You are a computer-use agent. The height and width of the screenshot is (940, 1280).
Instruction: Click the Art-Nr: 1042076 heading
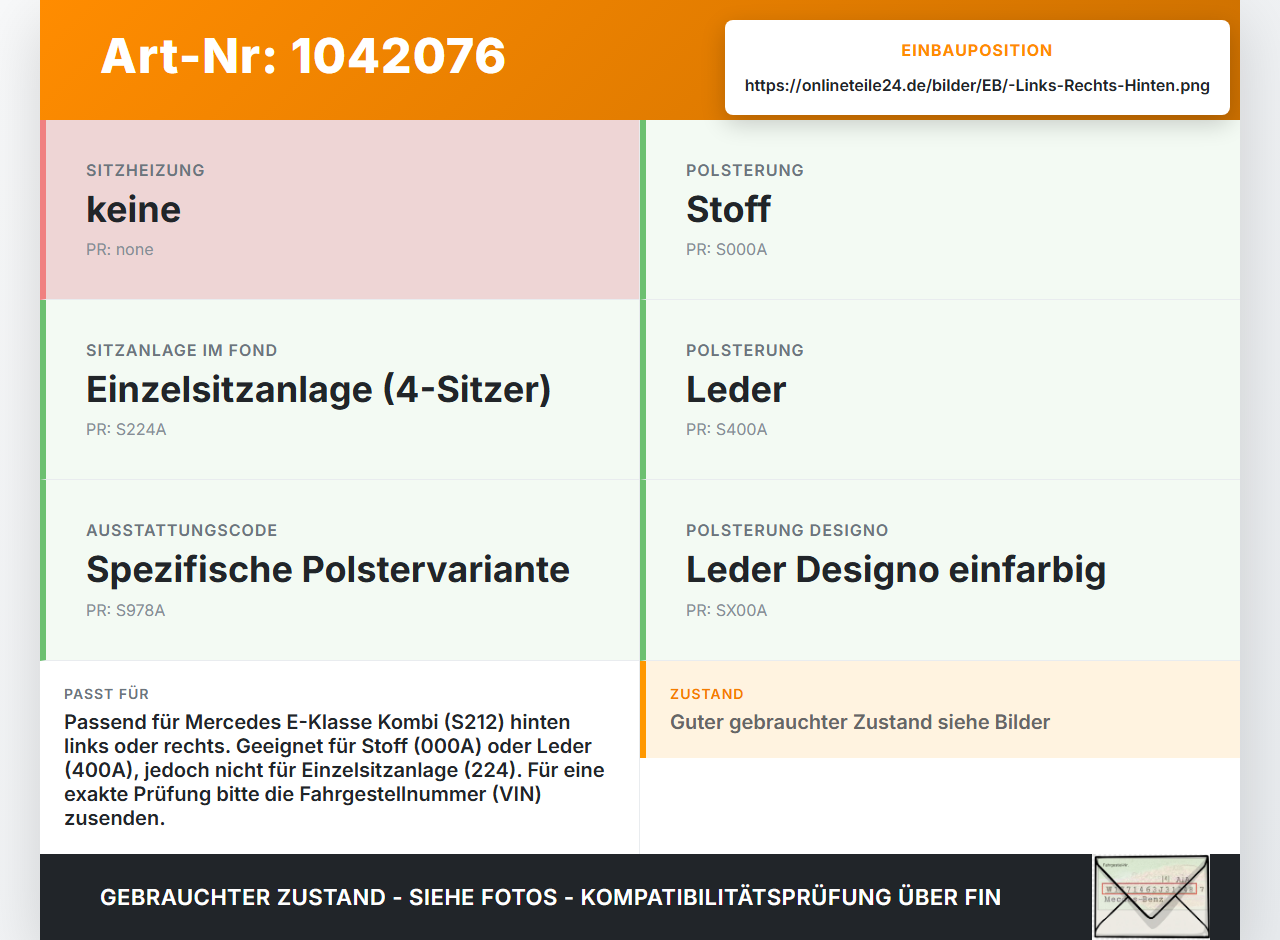click(303, 56)
